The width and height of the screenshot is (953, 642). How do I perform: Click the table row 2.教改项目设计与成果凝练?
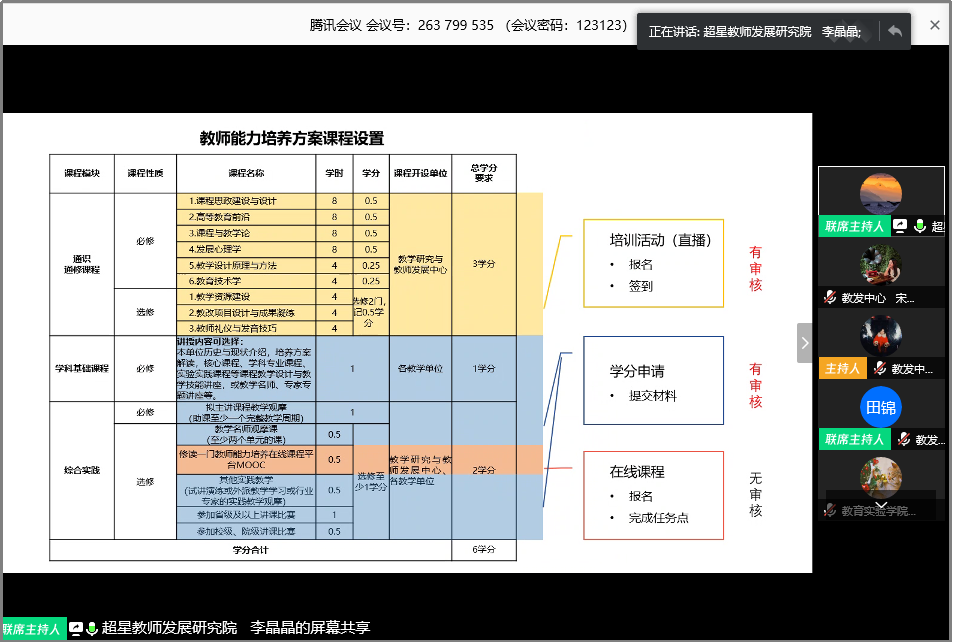click(x=246, y=312)
